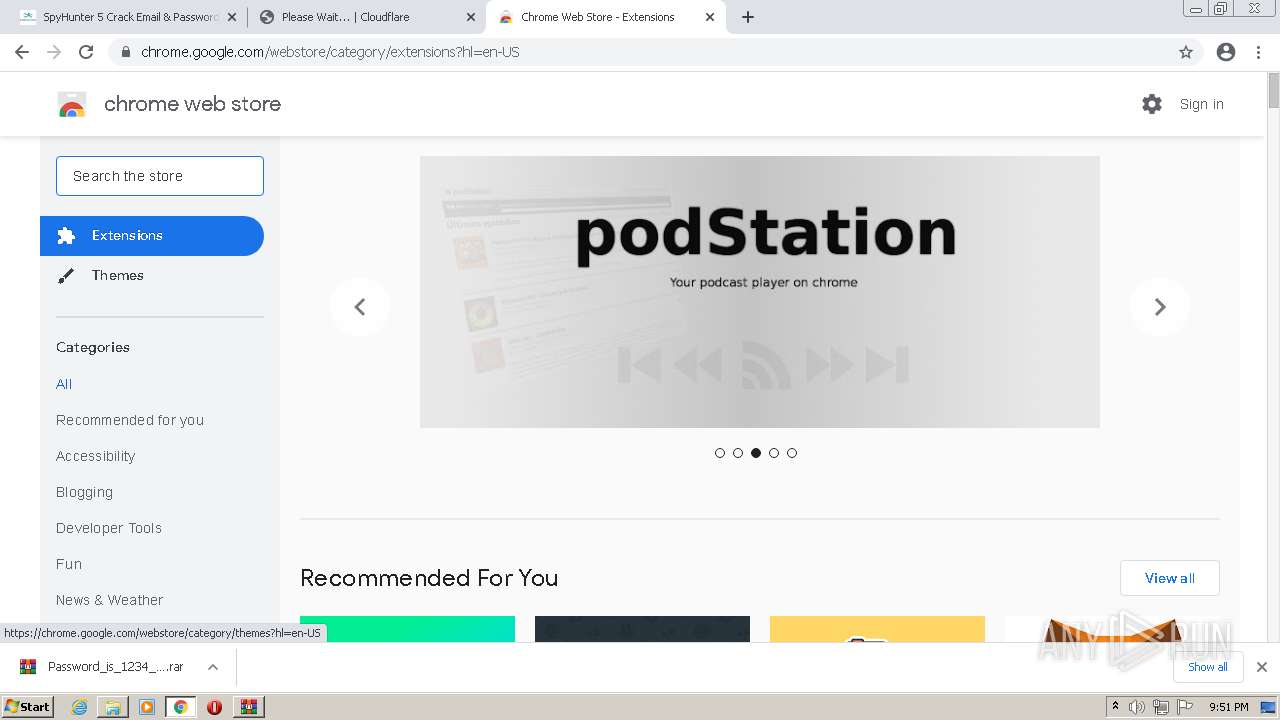Open the dark navy extension card thumbnail
Screen dimensions: 1280x720
[x=642, y=629]
